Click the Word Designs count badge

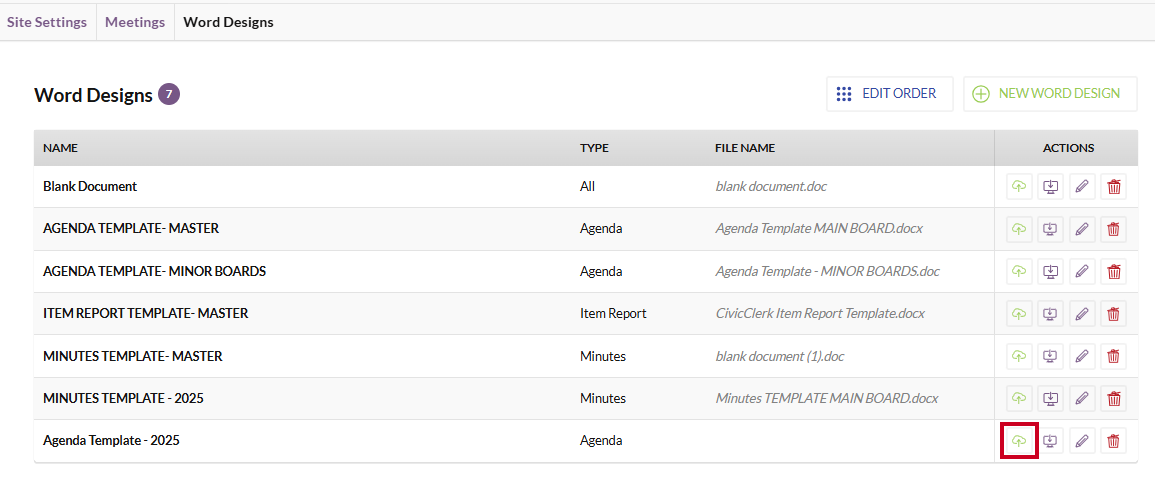(169, 94)
